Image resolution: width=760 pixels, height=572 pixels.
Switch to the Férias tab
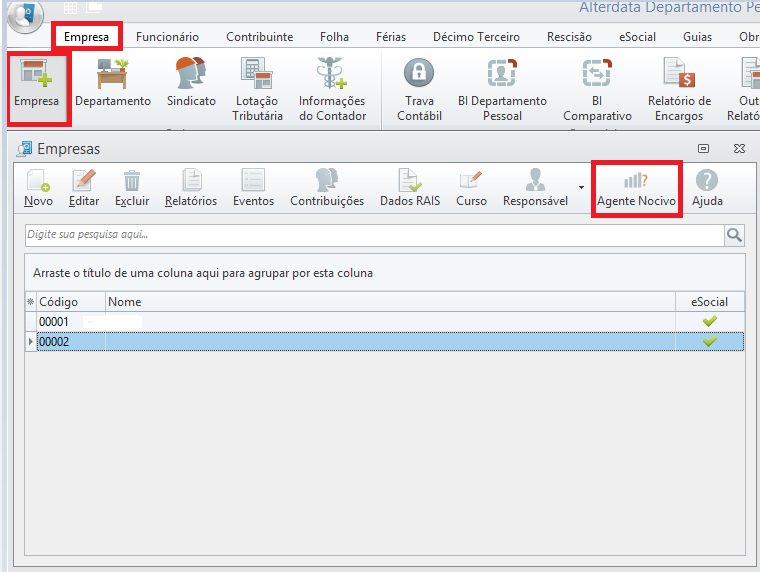pos(391,36)
